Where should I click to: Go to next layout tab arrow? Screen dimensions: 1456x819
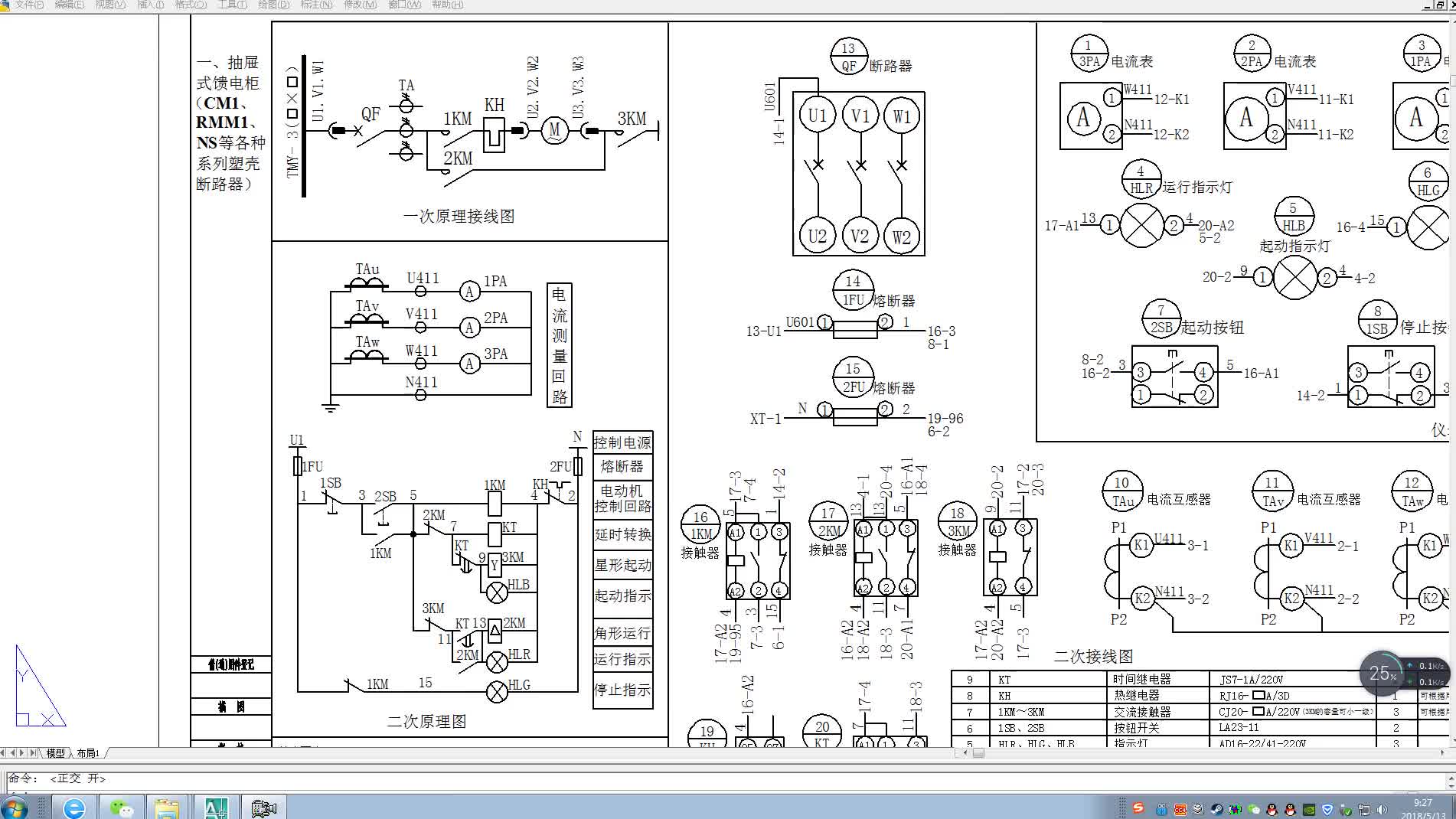click(21, 753)
